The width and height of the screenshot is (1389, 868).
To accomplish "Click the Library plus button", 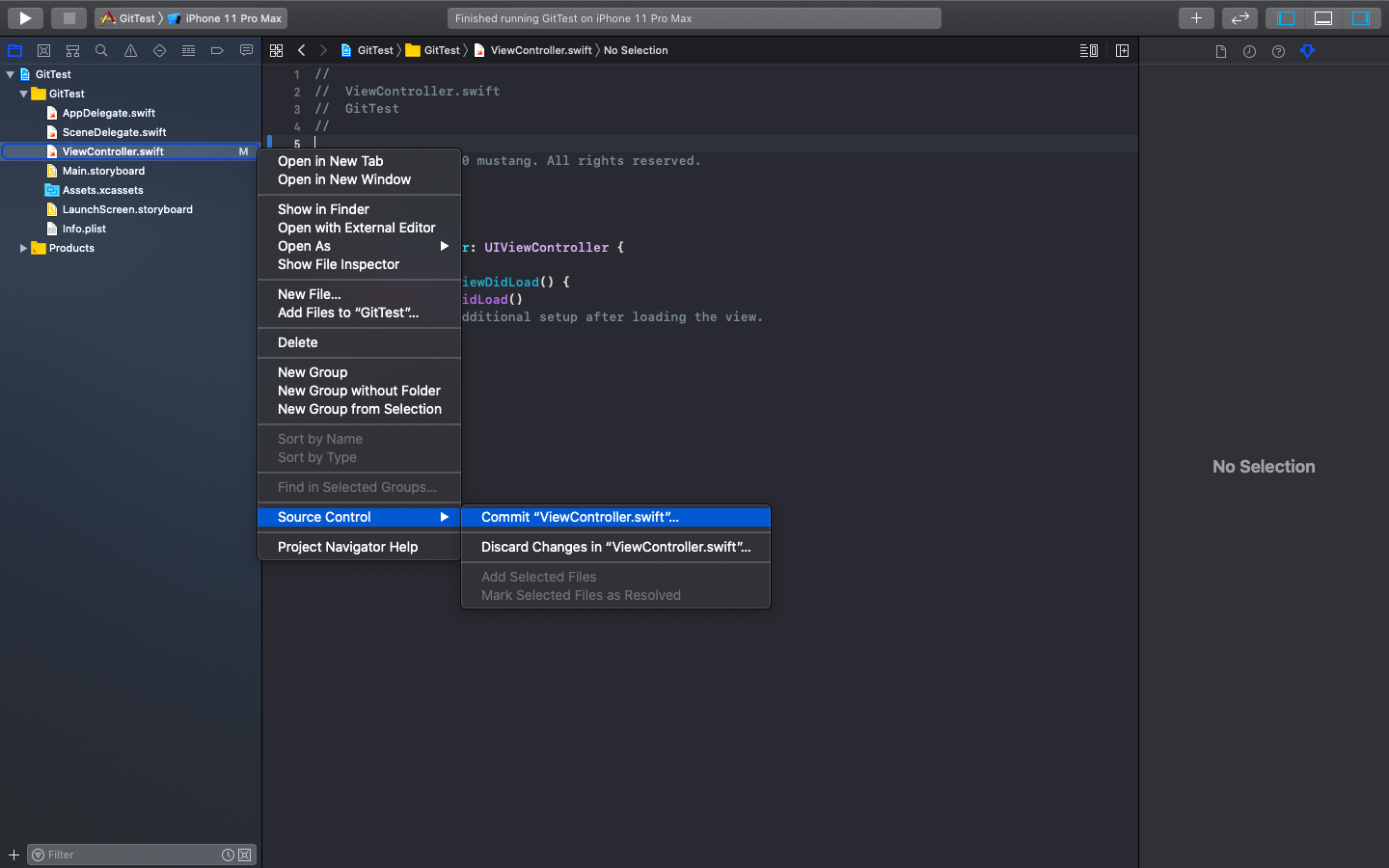I will (1196, 17).
